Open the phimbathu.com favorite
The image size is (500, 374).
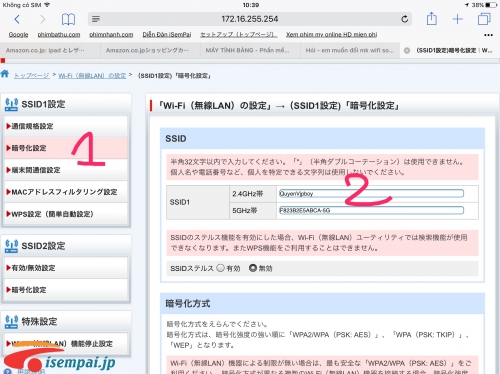point(59,35)
